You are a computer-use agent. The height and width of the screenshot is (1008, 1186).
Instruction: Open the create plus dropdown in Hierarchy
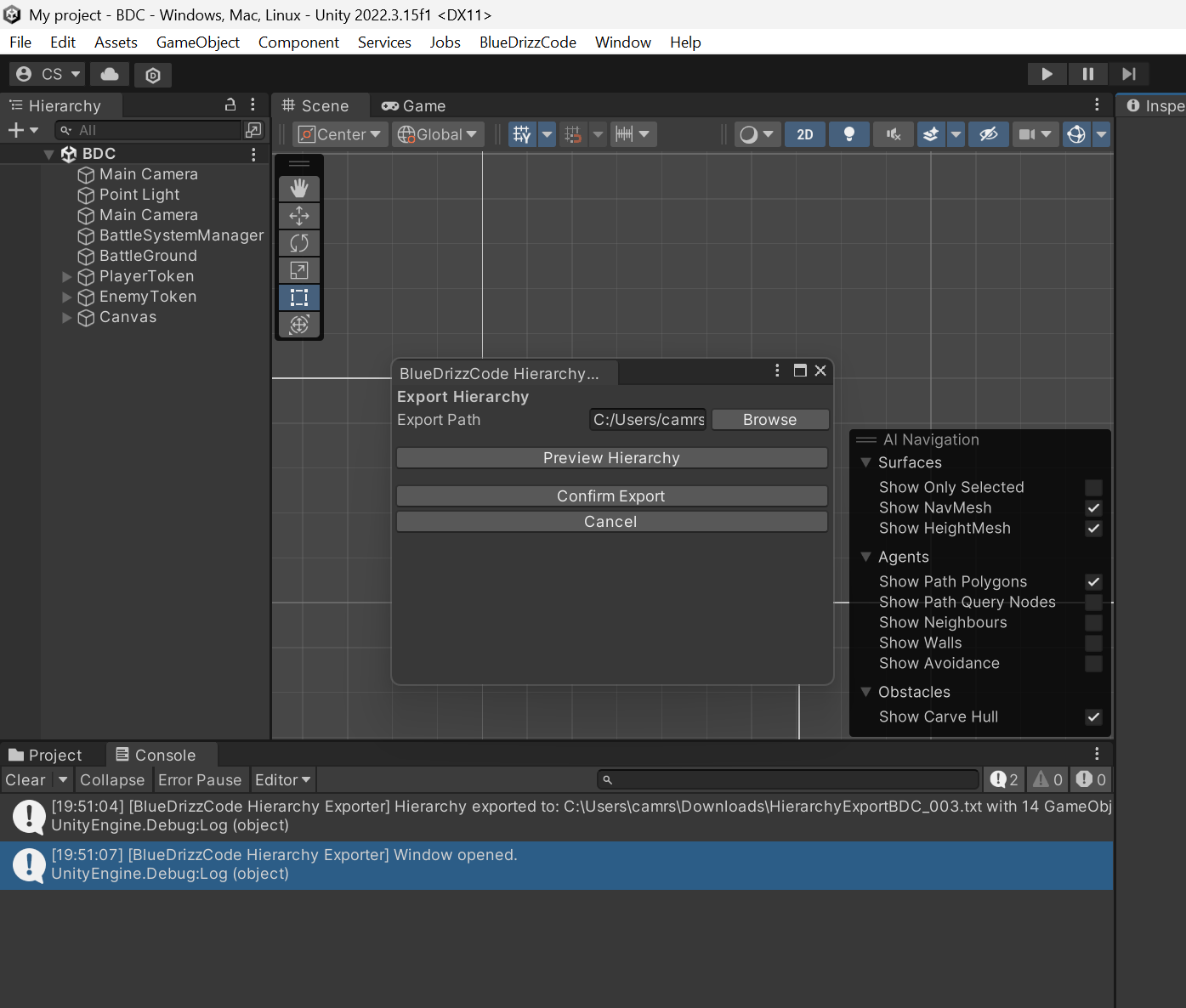click(23, 130)
